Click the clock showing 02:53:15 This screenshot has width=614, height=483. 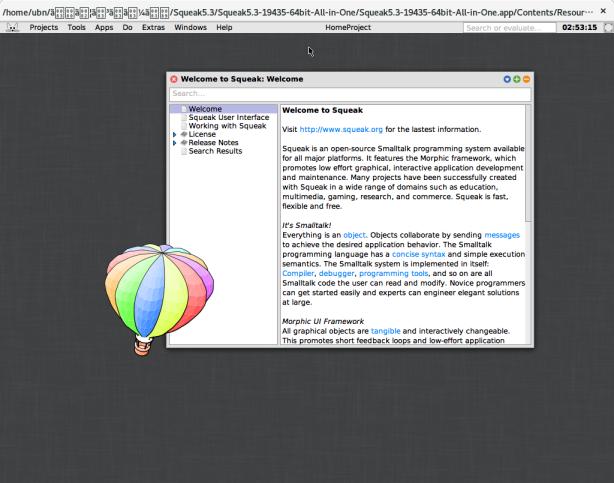[580, 27]
